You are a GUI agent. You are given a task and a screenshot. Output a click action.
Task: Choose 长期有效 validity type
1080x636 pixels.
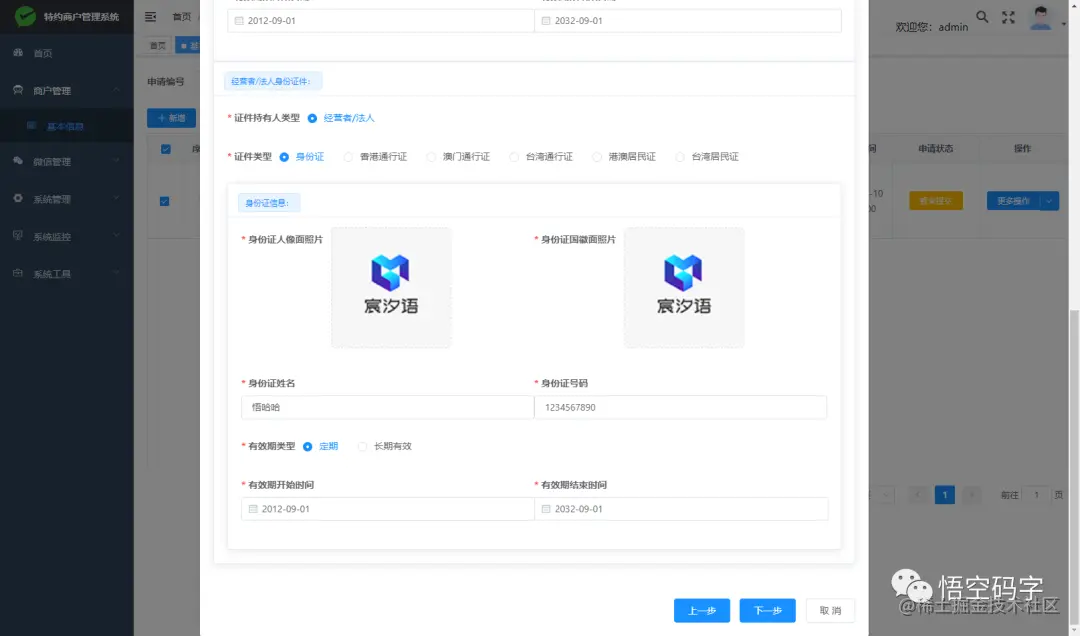pos(362,447)
